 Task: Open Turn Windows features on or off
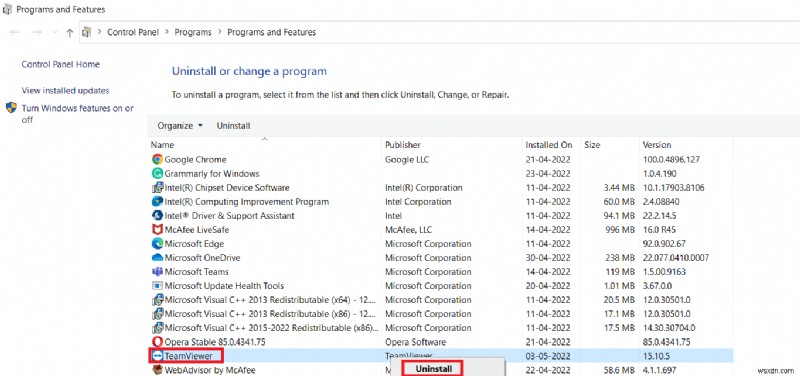click(78, 114)
